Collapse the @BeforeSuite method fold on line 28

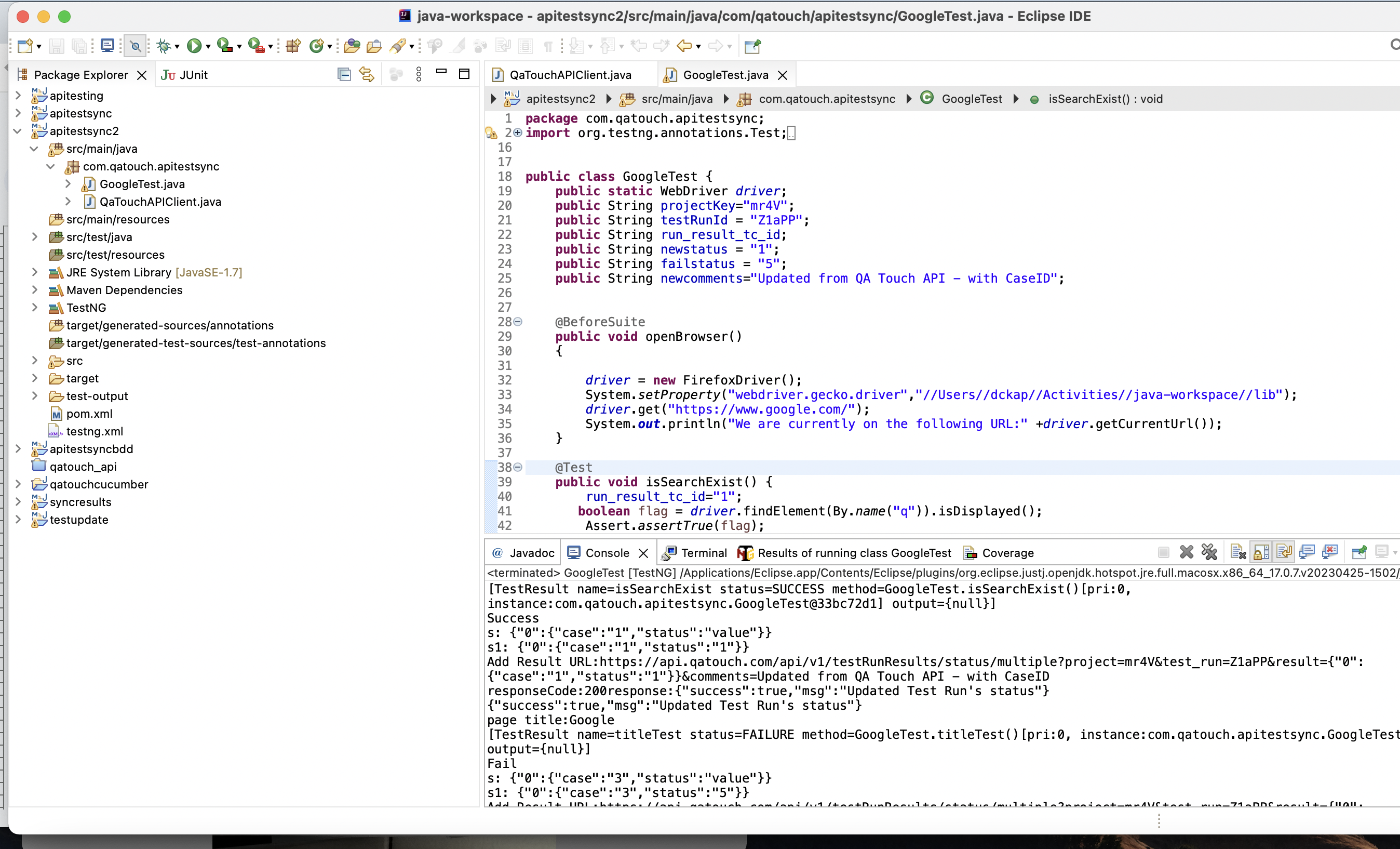click(x=518, y=322)
